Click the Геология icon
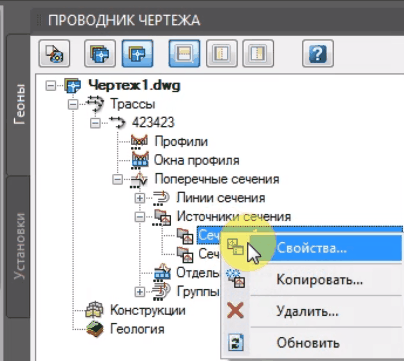 point(95,329)
